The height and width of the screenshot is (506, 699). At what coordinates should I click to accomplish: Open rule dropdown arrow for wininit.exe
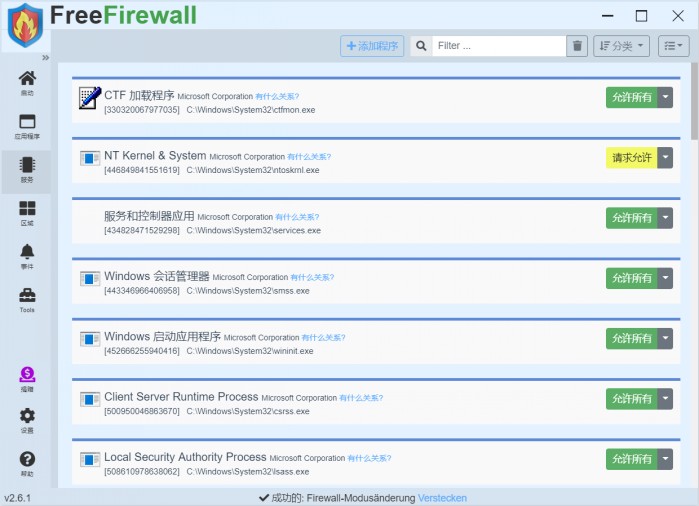pyautogui.click(x=665, y=338)
